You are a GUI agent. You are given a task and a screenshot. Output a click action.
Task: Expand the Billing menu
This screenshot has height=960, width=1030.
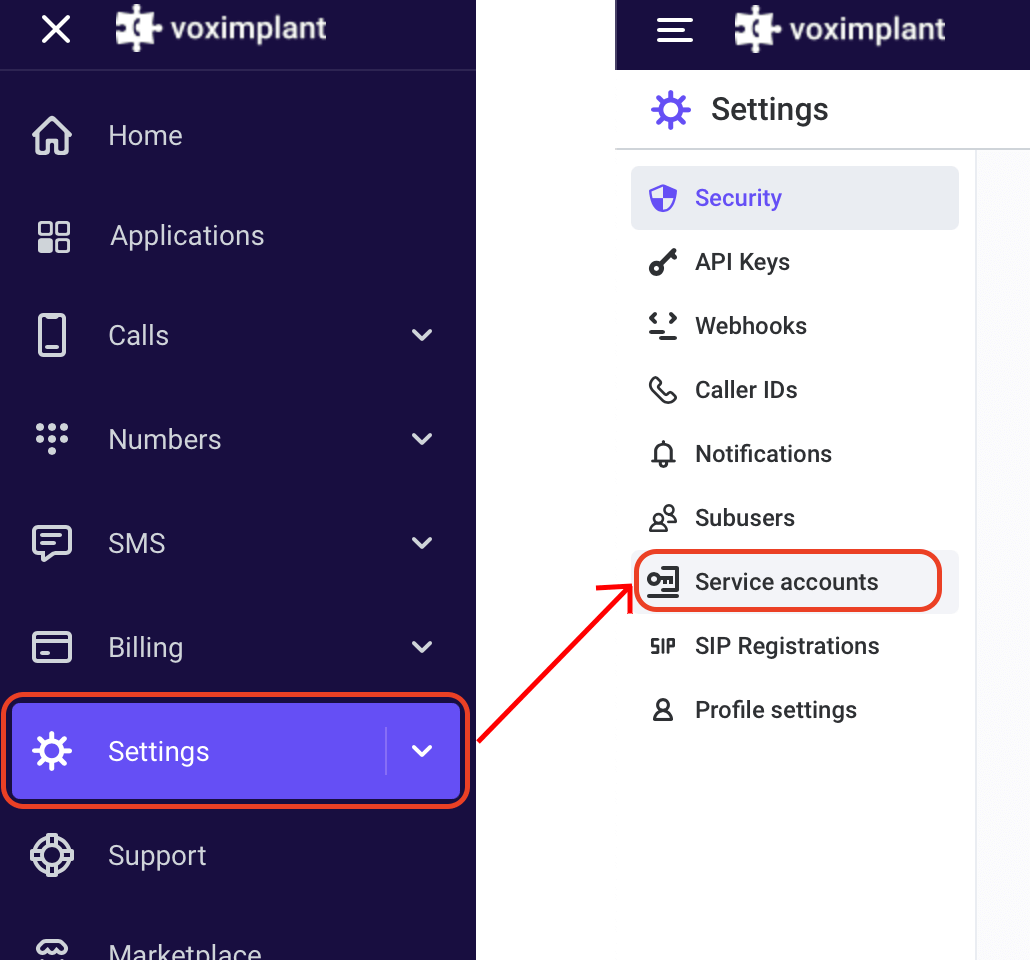[x=421, y=647]
